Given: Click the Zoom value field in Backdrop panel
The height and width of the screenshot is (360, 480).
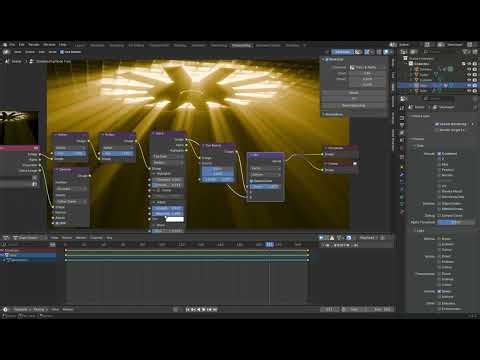Looking at the screenshot, I should 367,73.
